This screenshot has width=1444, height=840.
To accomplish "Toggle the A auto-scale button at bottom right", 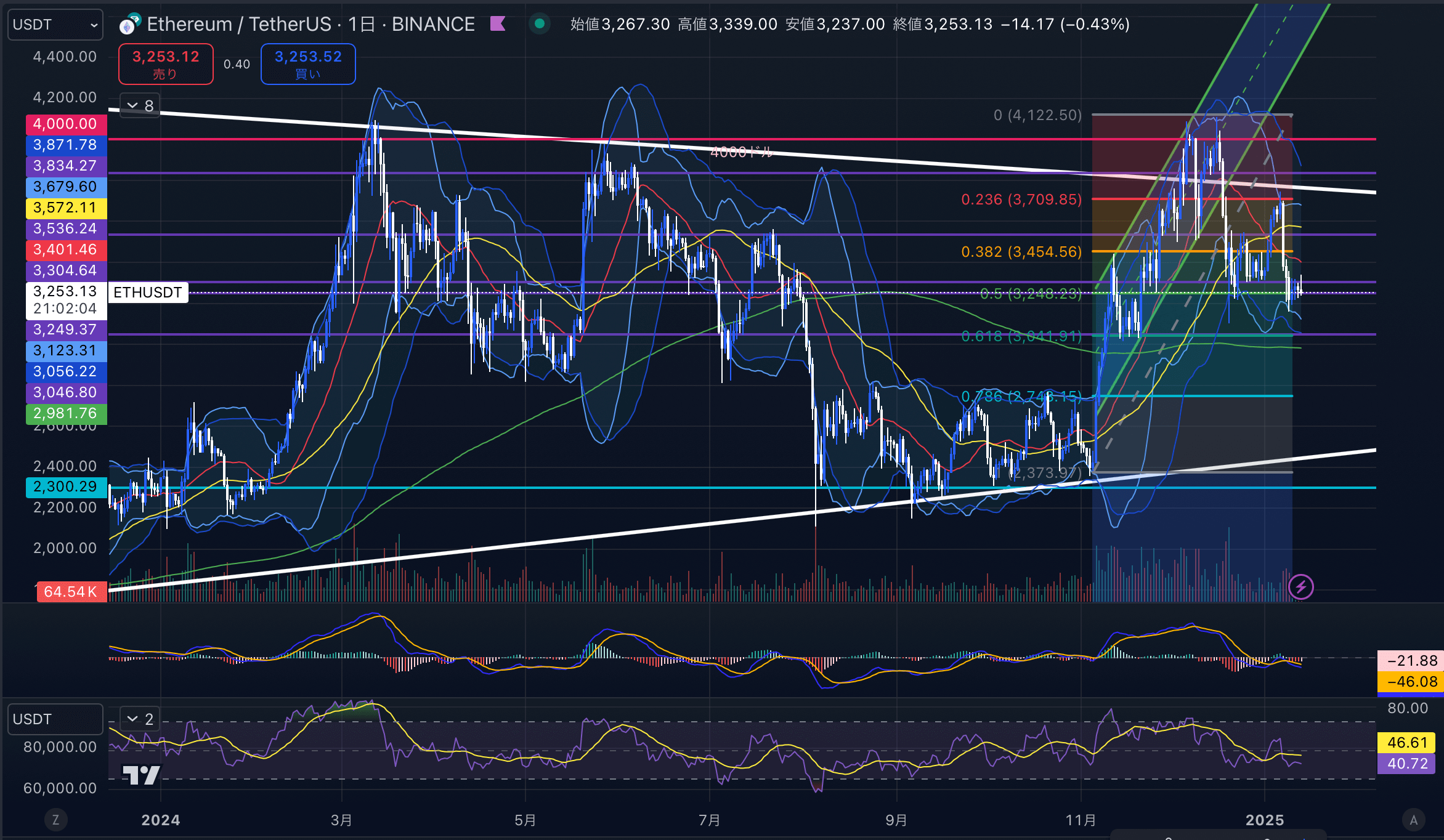I will pyautogui.click(x=1414, y=820).
